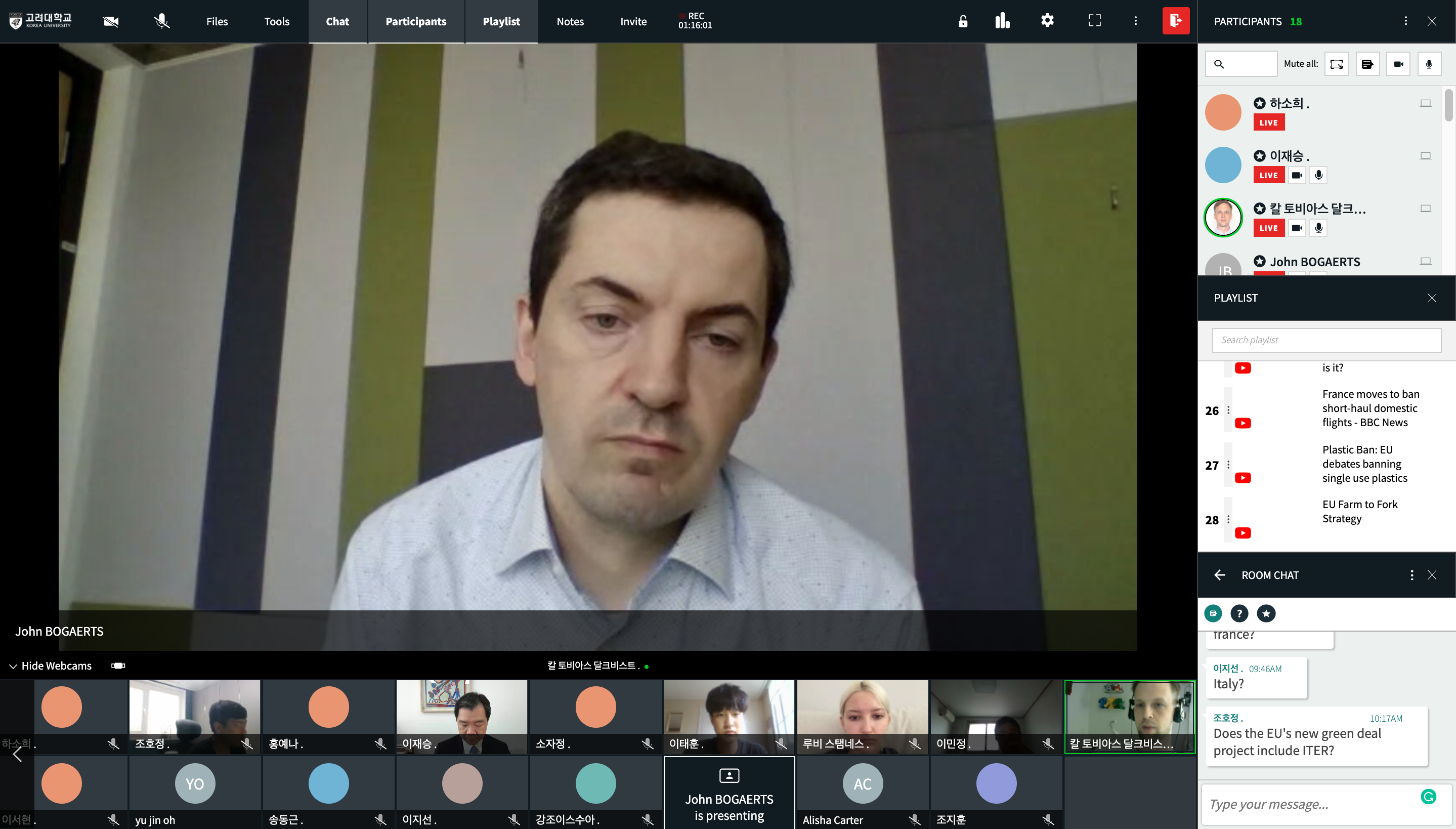Image resolution: width=1456 pixels, height=829 pixels.
Task: Toggle your camera off/on in top bar
Action: (110, 21)
